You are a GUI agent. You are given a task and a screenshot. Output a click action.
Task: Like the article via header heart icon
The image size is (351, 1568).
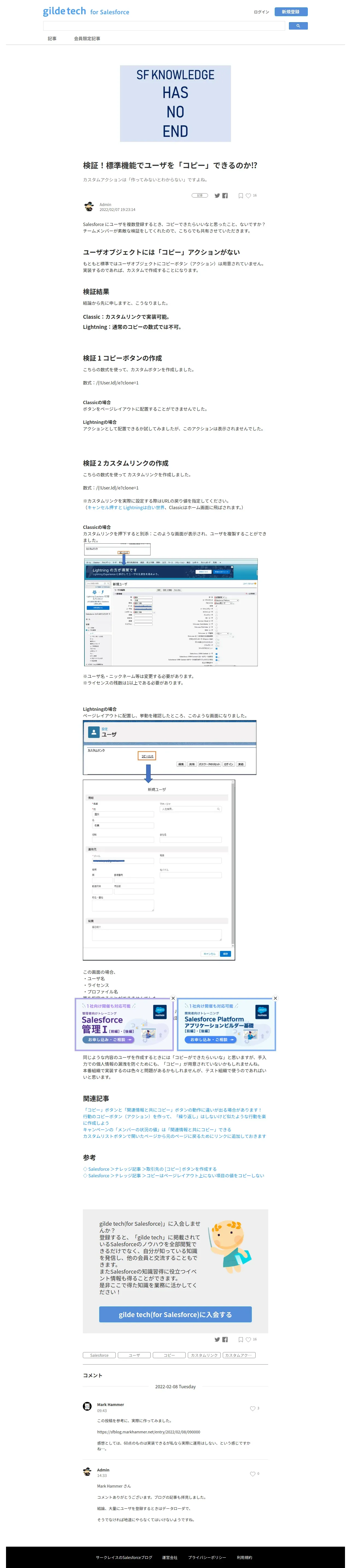(248, 195)
